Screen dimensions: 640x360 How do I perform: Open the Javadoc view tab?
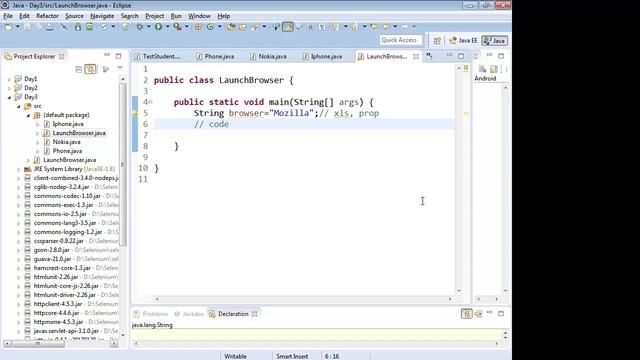tap(189, 314)
